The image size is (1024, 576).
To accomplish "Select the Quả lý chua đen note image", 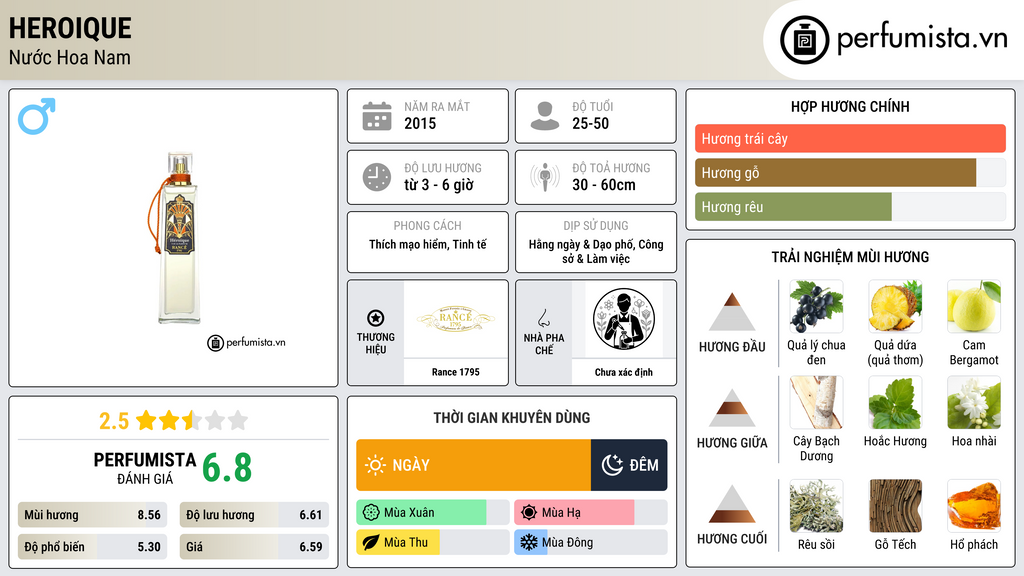I will 816,306.
